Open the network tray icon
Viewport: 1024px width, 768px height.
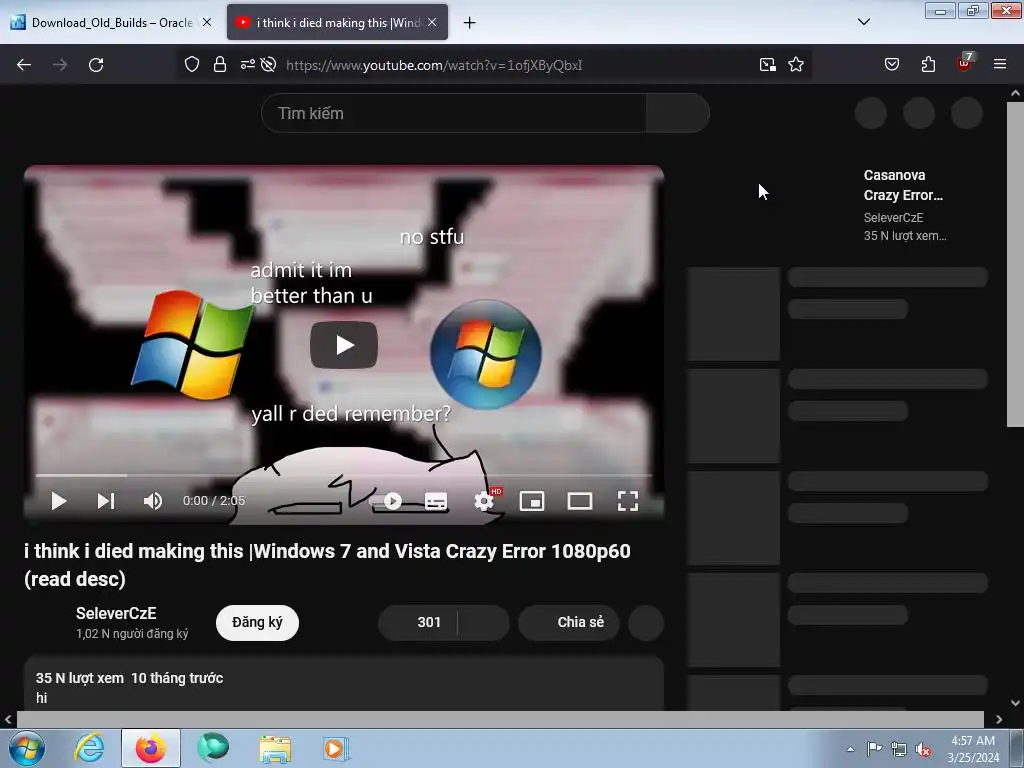tap(899, 749)
